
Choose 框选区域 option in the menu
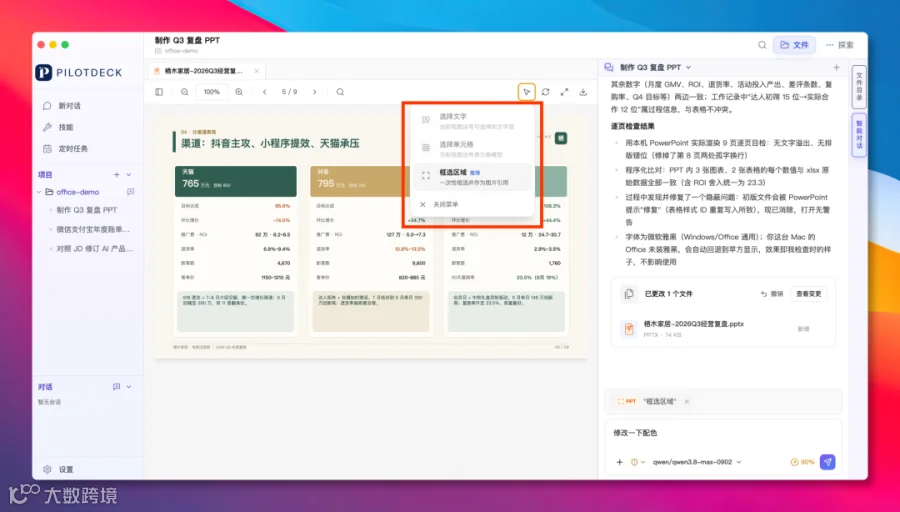click(472, 177)
